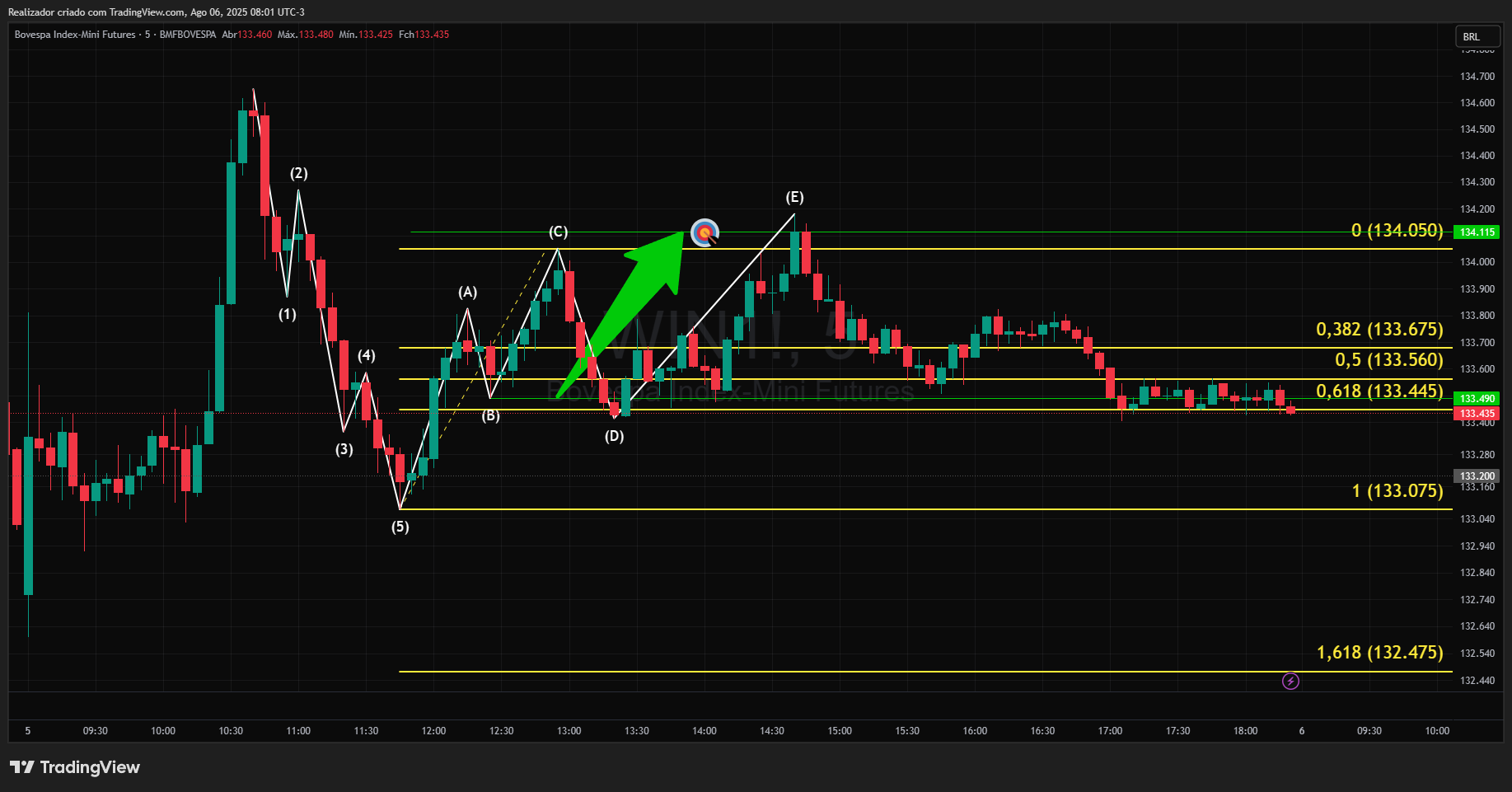1512x792 pixels.
Task: Click the wave label (B)
Action: (x=490, y=415)
